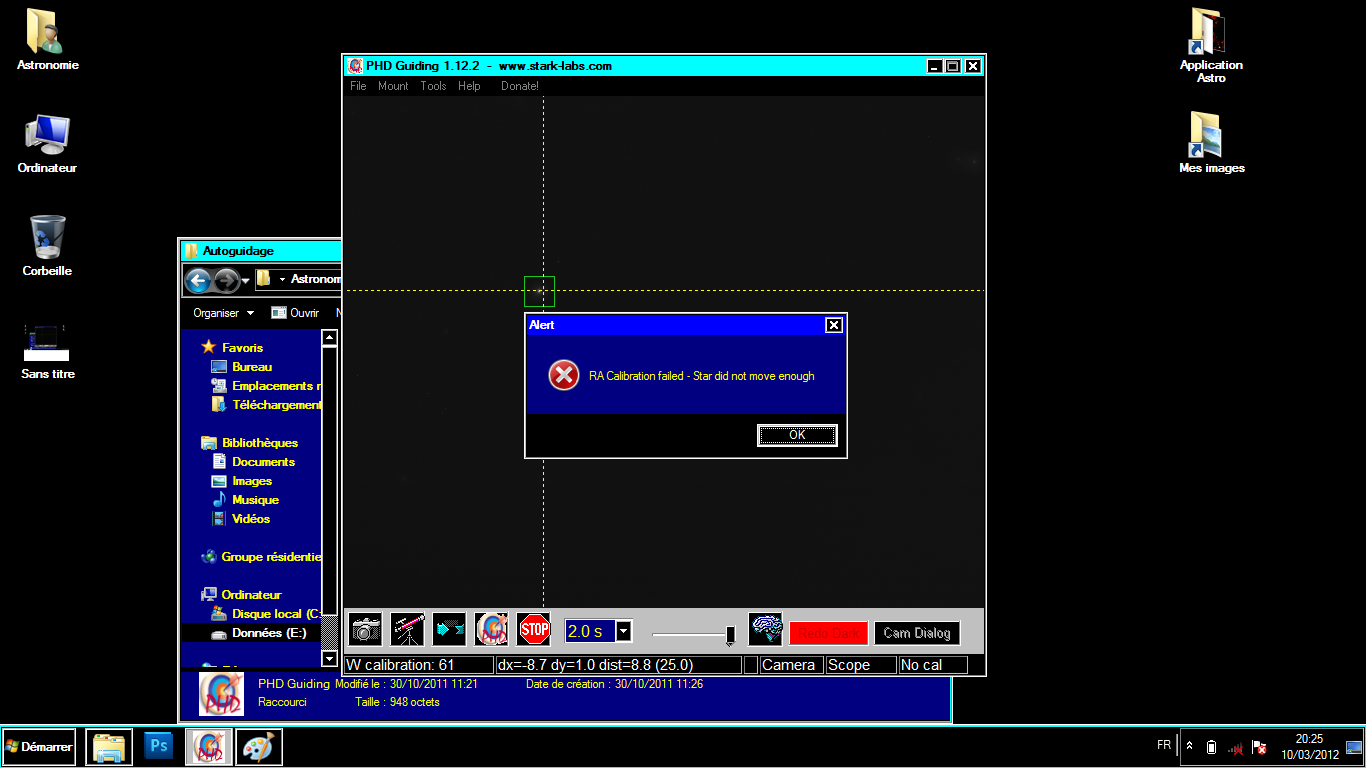Image resolution: width=1367 pixels, height=769 pixels.
Task: Select the Mes images shortcut icon
Action: 1211,142
